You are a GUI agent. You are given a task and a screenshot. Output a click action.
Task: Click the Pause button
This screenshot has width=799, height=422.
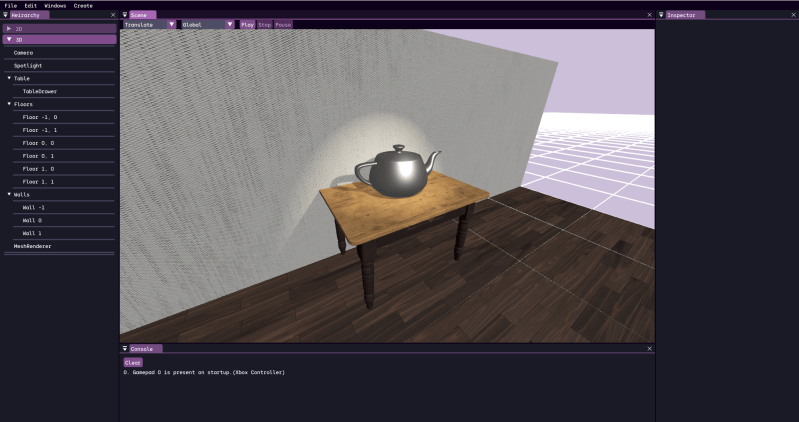pyautogui.click(x=283, y=24)
